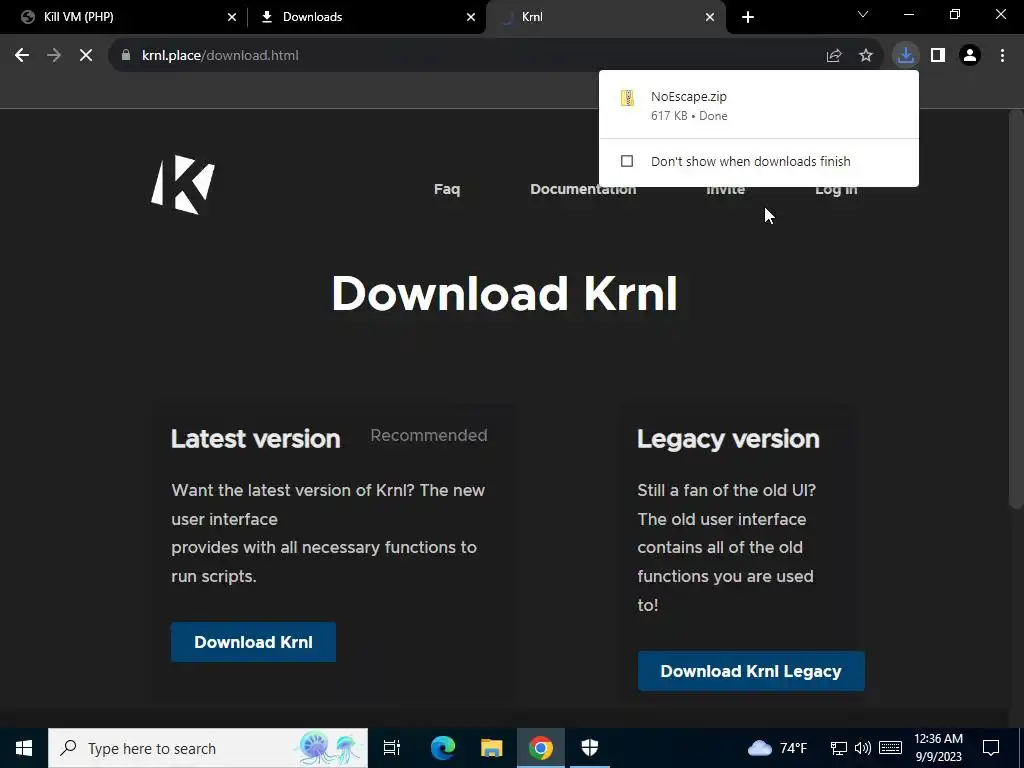Screen dimensions: 1024x768
Task: Click the forward navigation arrow
Action: click(x=54, y=56)
